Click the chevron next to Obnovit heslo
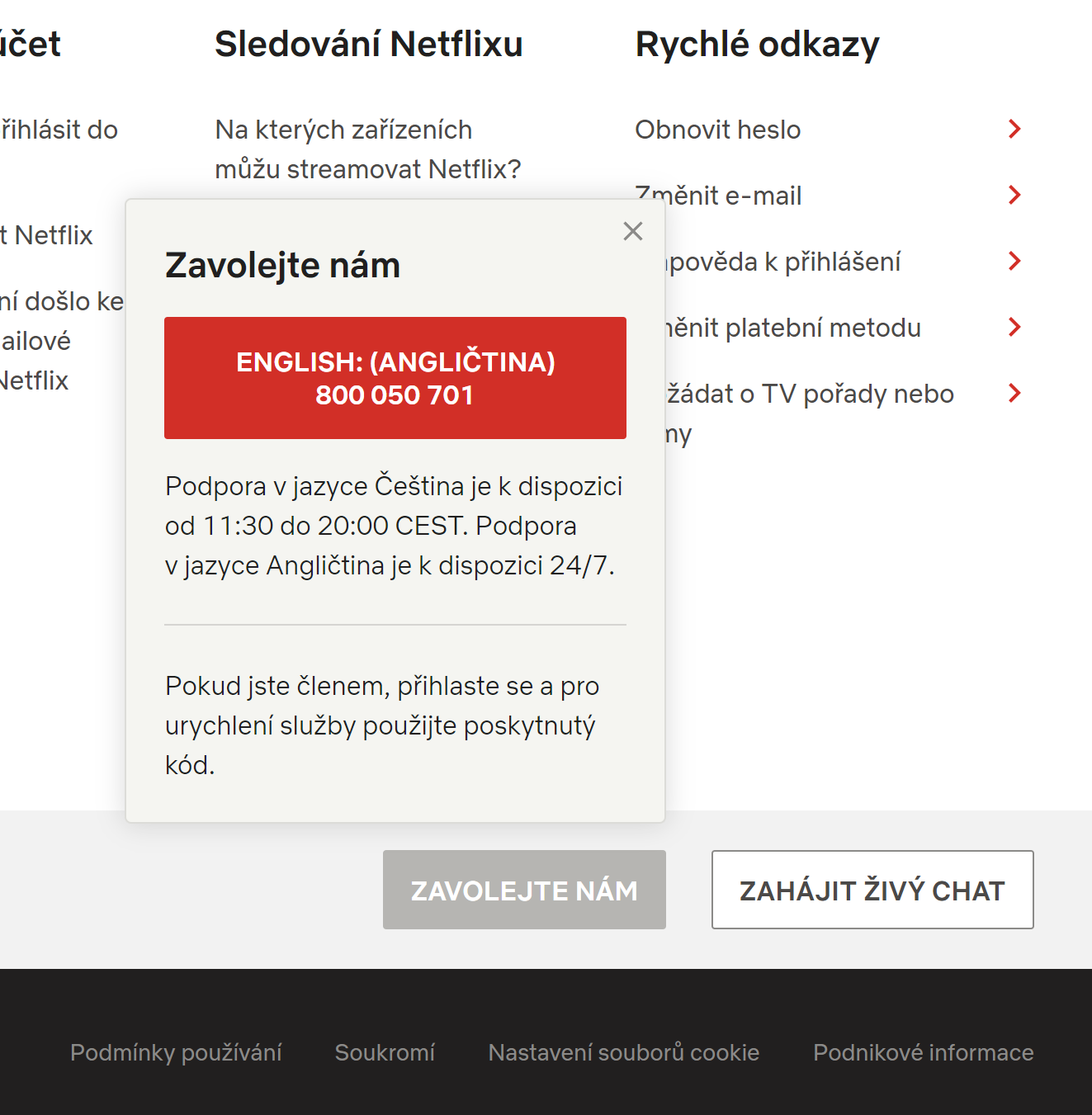The image size is (1092, 1115). pos(1014,129)
